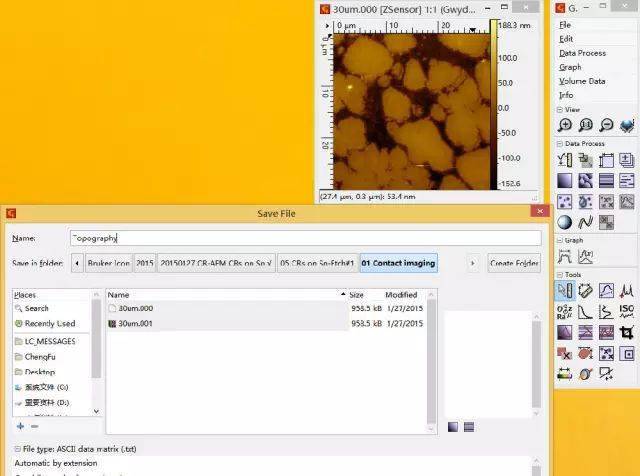Viewport: 640px width, 476px height.
Task: Collapse the File type ASCII data matrix expander
Action: (x=18, y=449)
